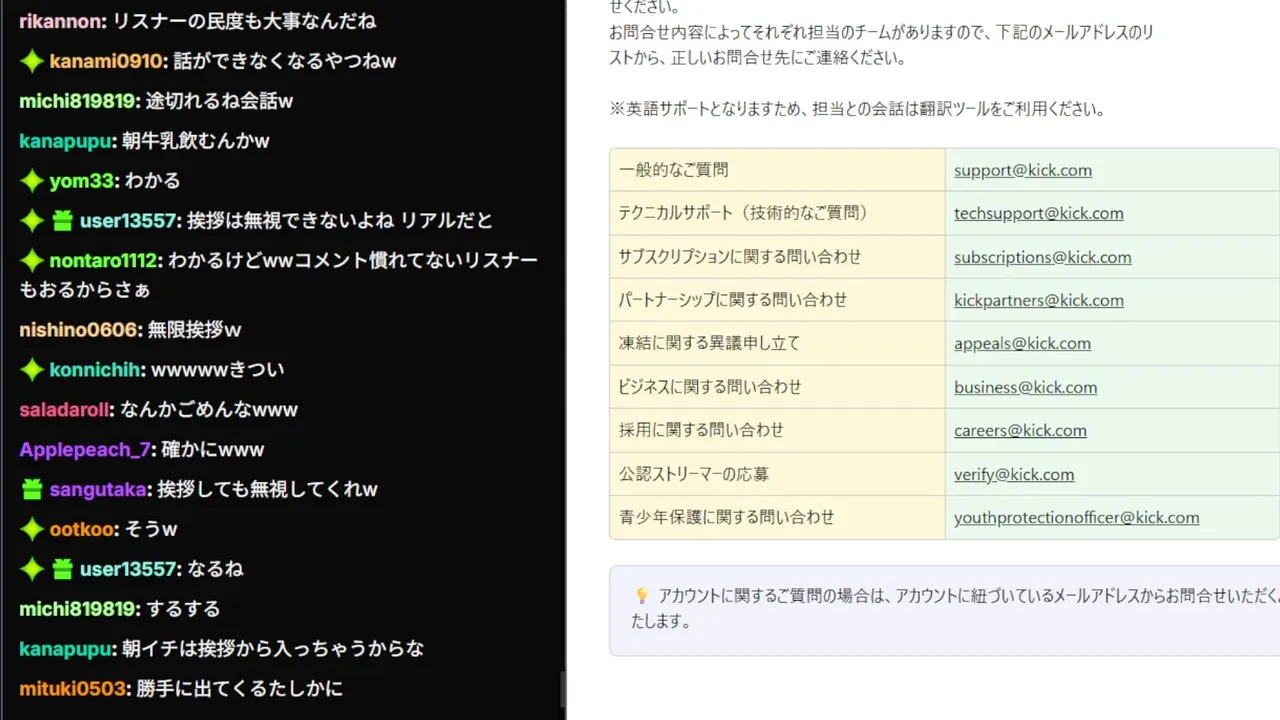The width and height of the screenshot is (1280, 720).
Task: Click the green badge icon beside yom33
Action: (32, 181)
